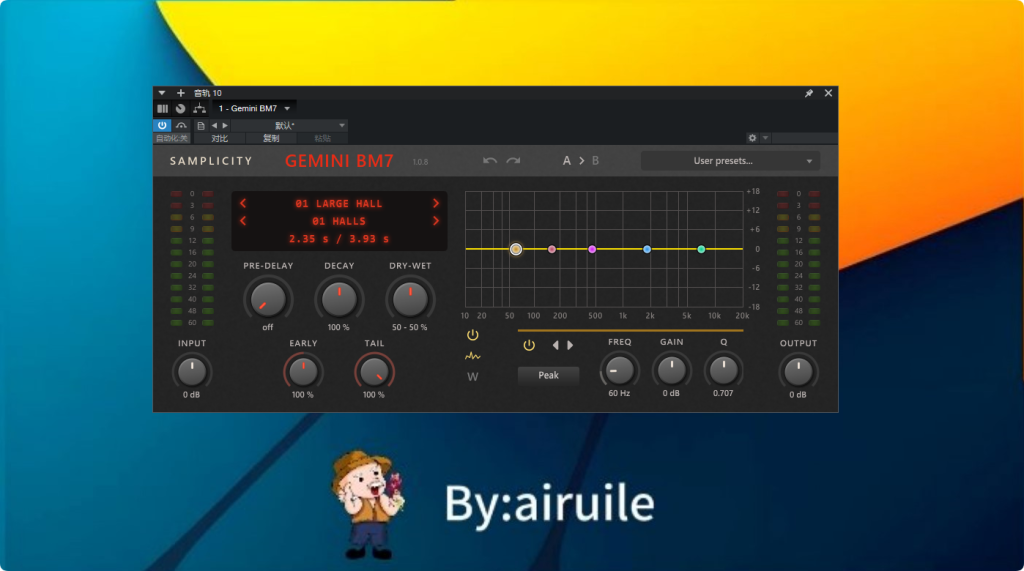Click the DRY-WET knob
This screenshot has height=571, width=1024.
click(x=409, y=299)
